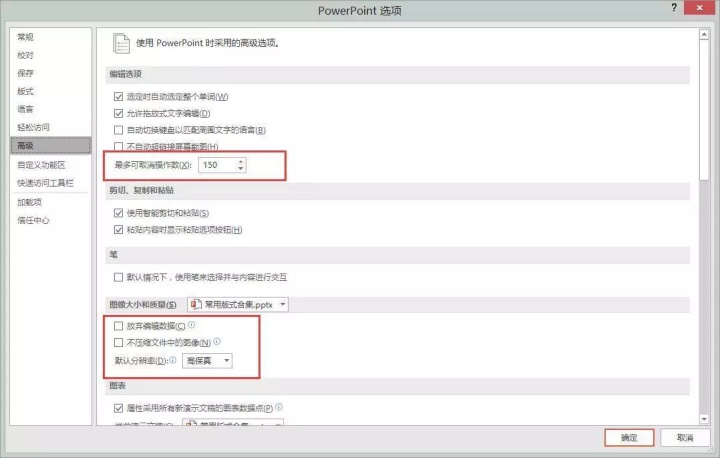Image resolution: width=720 pixels, height=458 pixels.
Task: Click the 取消 button
Action: pyautogui.click(x=685, y=438)
